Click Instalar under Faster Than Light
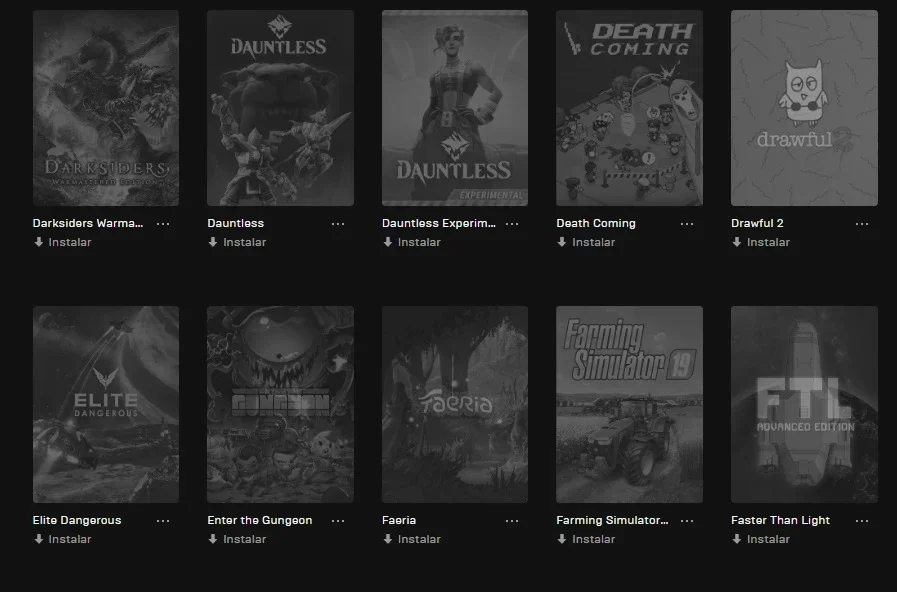Viewport: 897px width, 592px height. [761, 539]
